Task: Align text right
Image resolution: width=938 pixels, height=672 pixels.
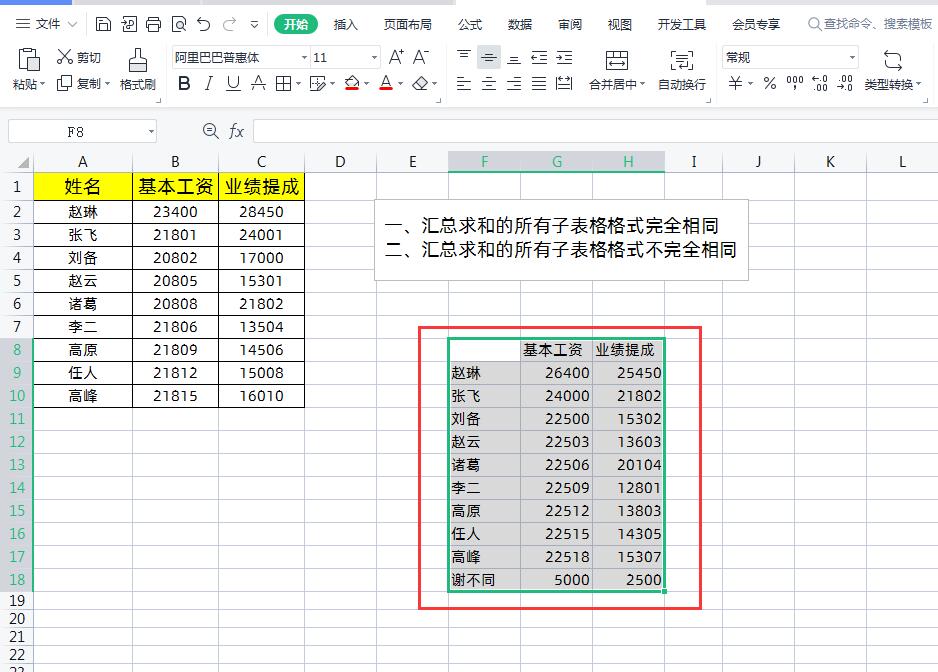Action: [514, 83]
